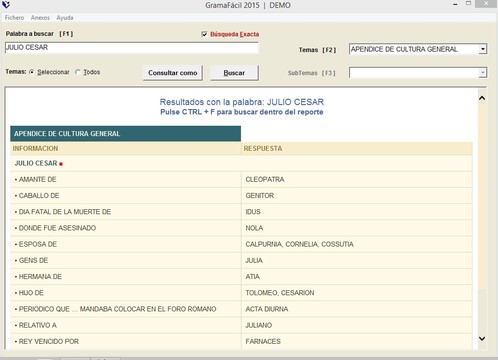Toggle the Búsqueda Exacta checkbox

(204, 34)
